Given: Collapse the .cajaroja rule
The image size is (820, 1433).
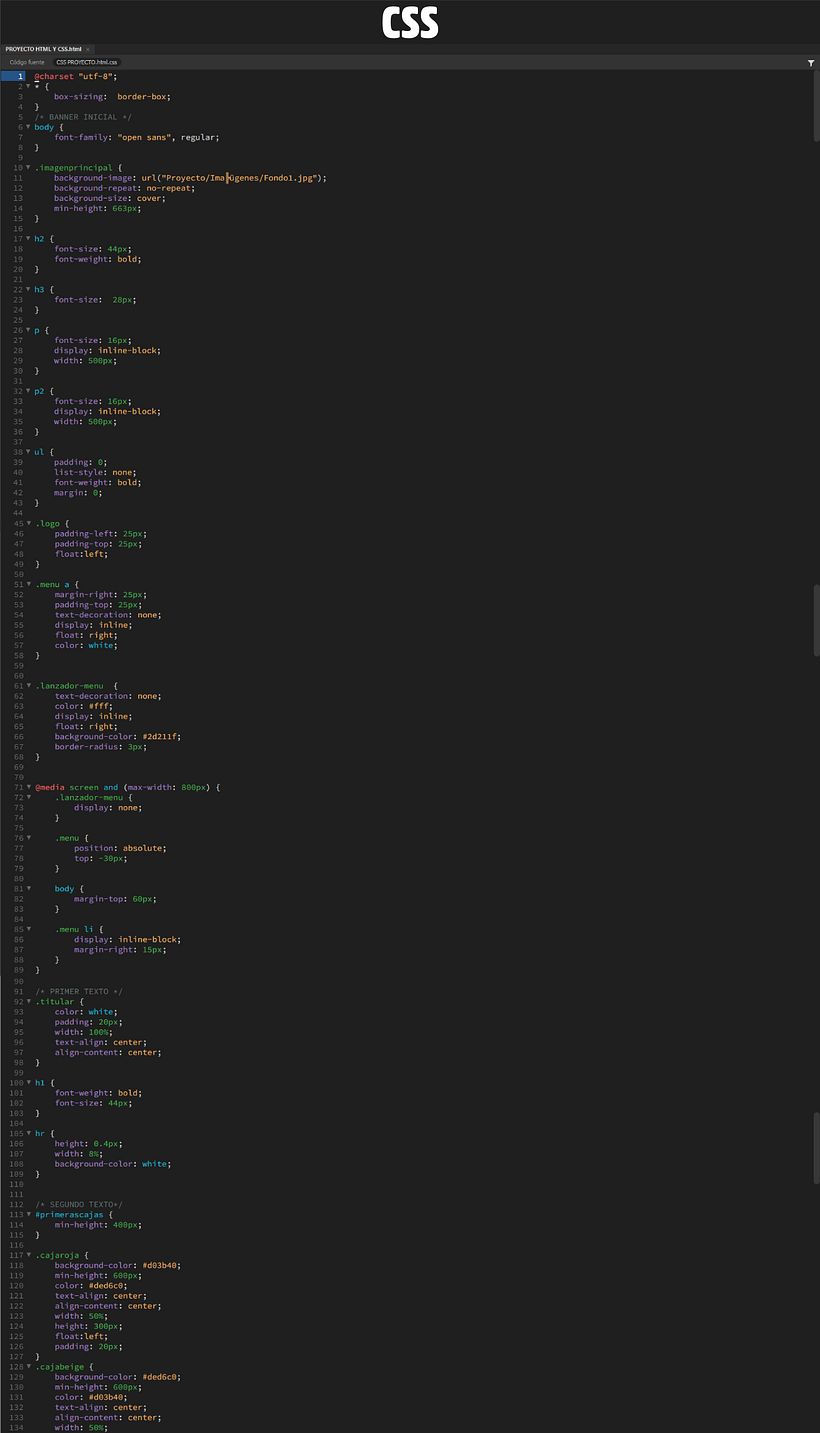Looking at the screenshot, I should pos(28,1254).
